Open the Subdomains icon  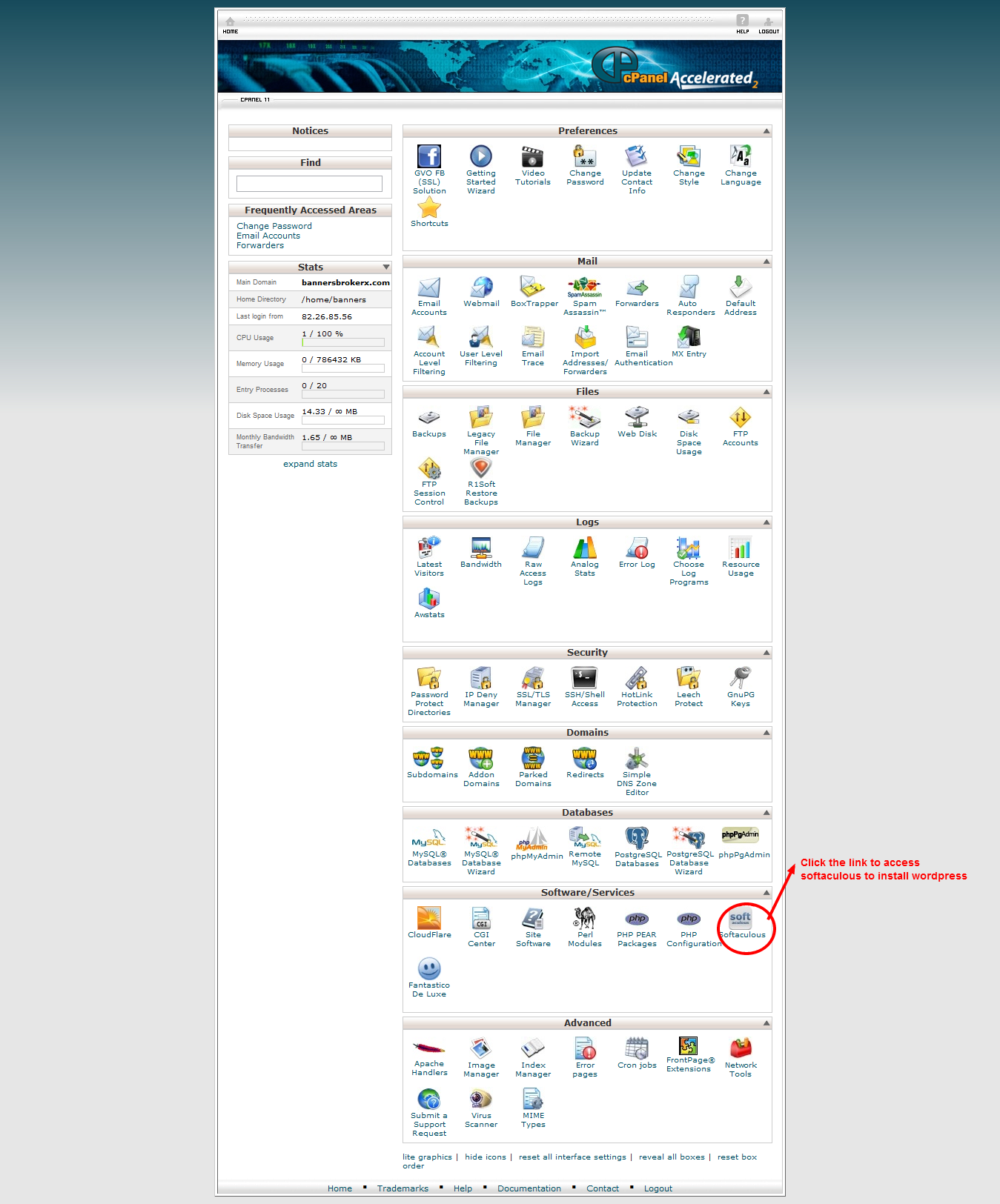point(429,759)
